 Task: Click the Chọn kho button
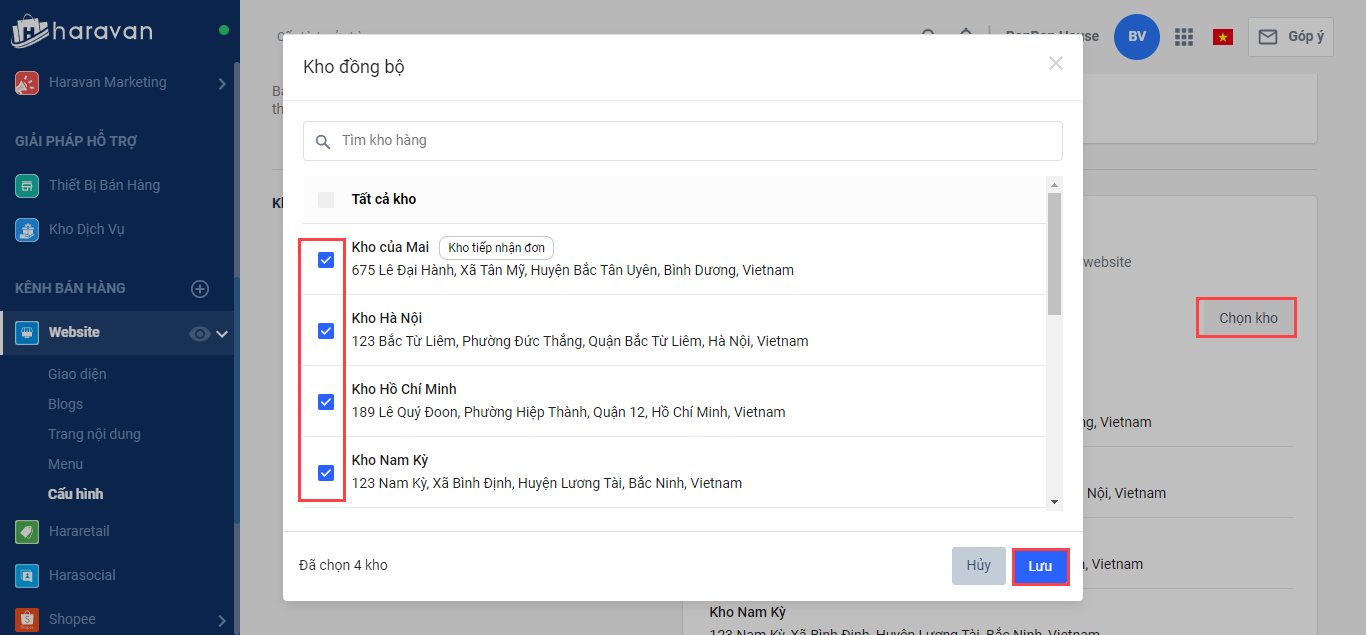[1248, 318]
